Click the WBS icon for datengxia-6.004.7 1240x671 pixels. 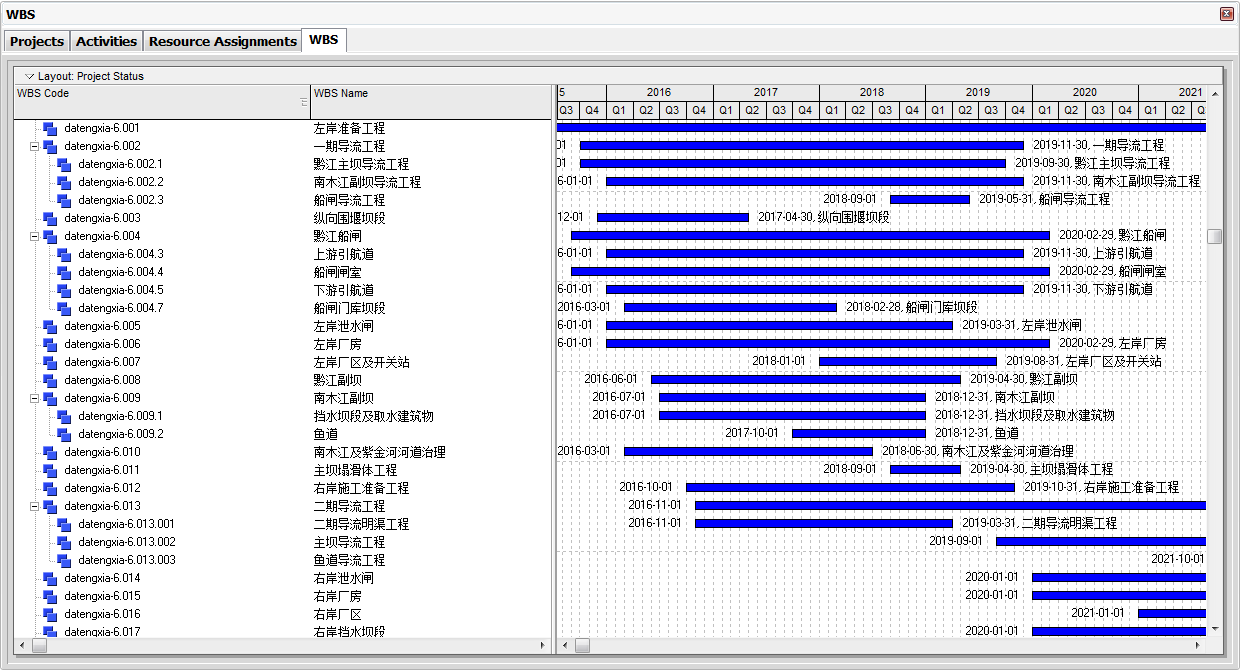click(x=64, y=309)
